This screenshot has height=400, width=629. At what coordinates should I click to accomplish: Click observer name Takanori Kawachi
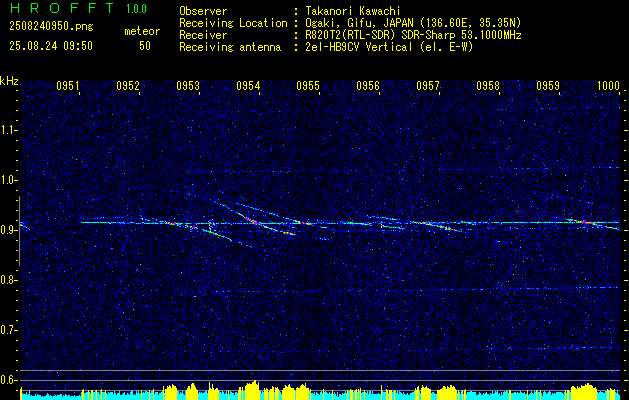(x=352, y=11)
